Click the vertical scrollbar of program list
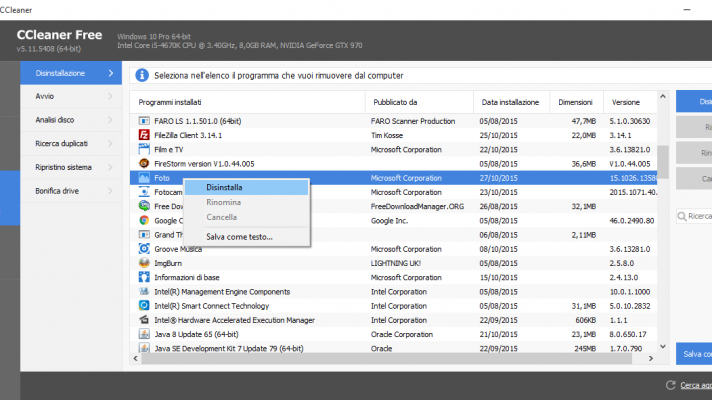Image resolution: width=712 pixels, height=400 pixels. click(x=662, y=160)
